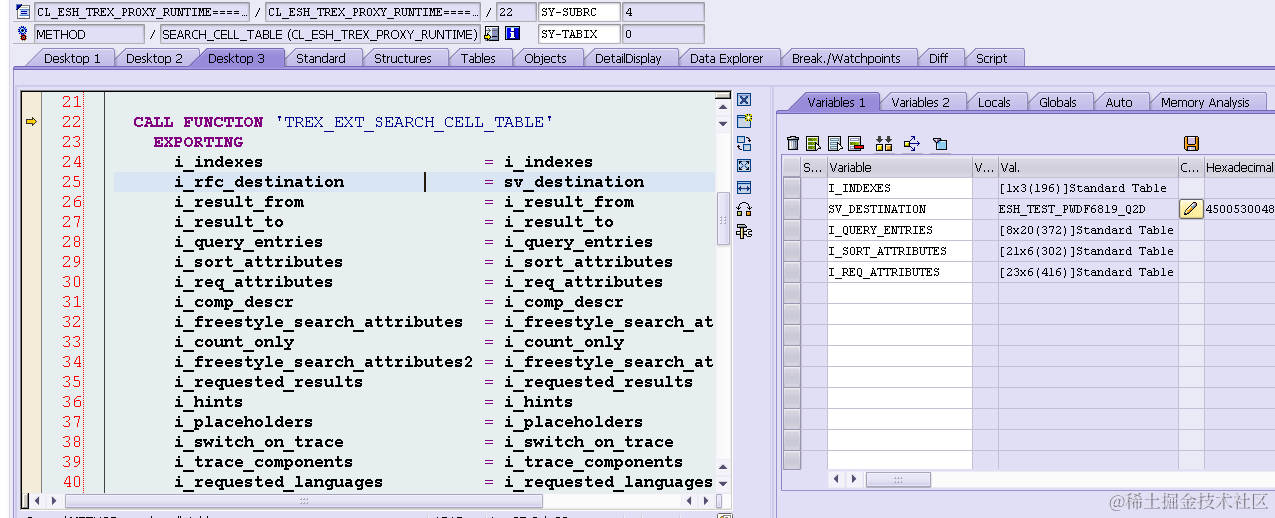Click the icon left of the info button

[491, 34]
